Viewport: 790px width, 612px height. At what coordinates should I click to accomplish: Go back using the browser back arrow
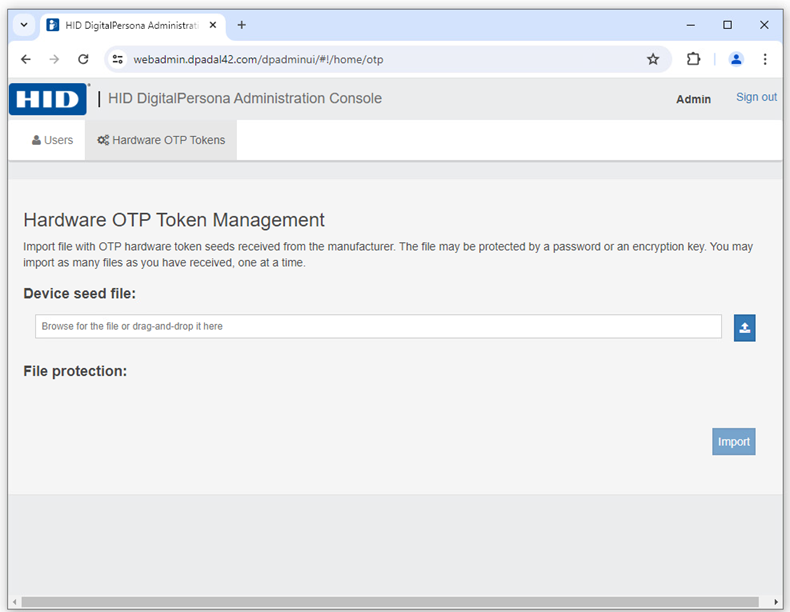click(26, 59)
